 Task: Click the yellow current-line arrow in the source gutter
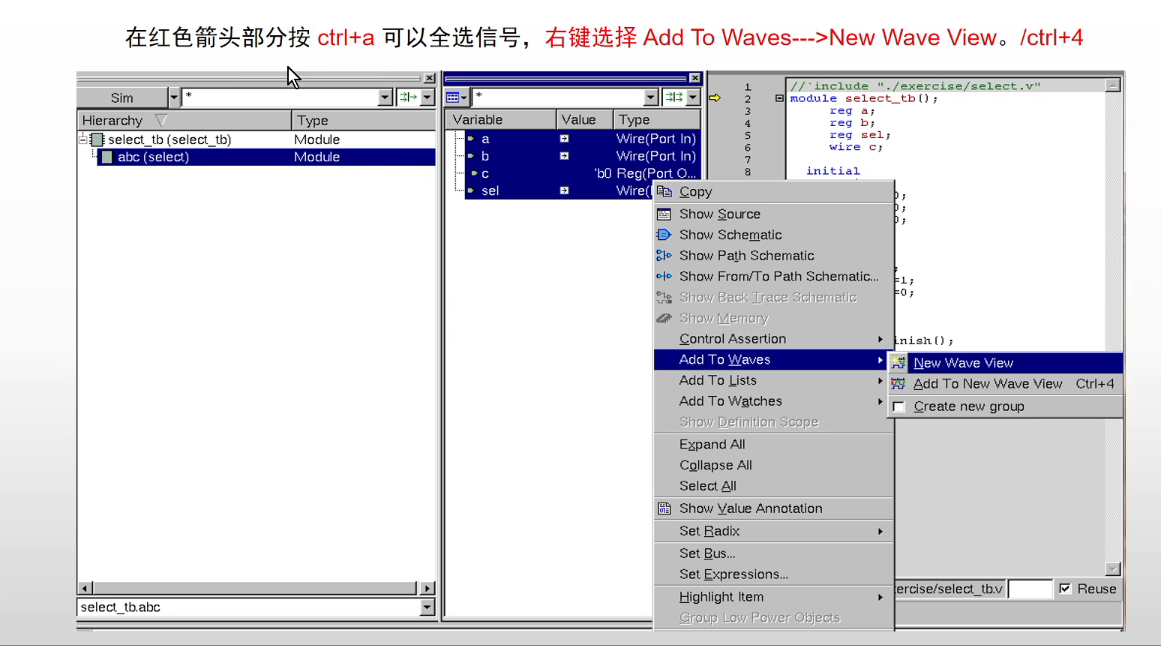[x=715, y=98]
